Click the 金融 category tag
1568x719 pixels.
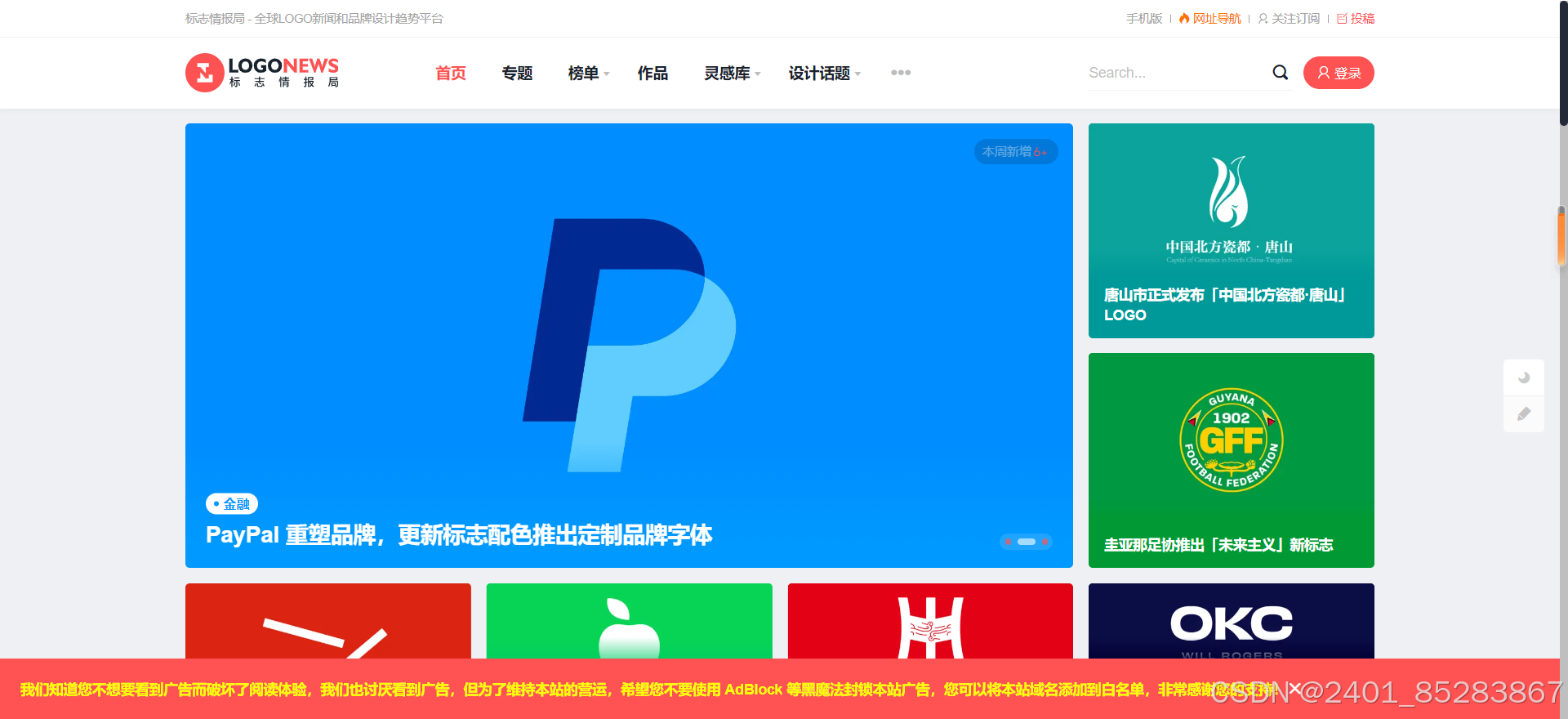(232, 504)
